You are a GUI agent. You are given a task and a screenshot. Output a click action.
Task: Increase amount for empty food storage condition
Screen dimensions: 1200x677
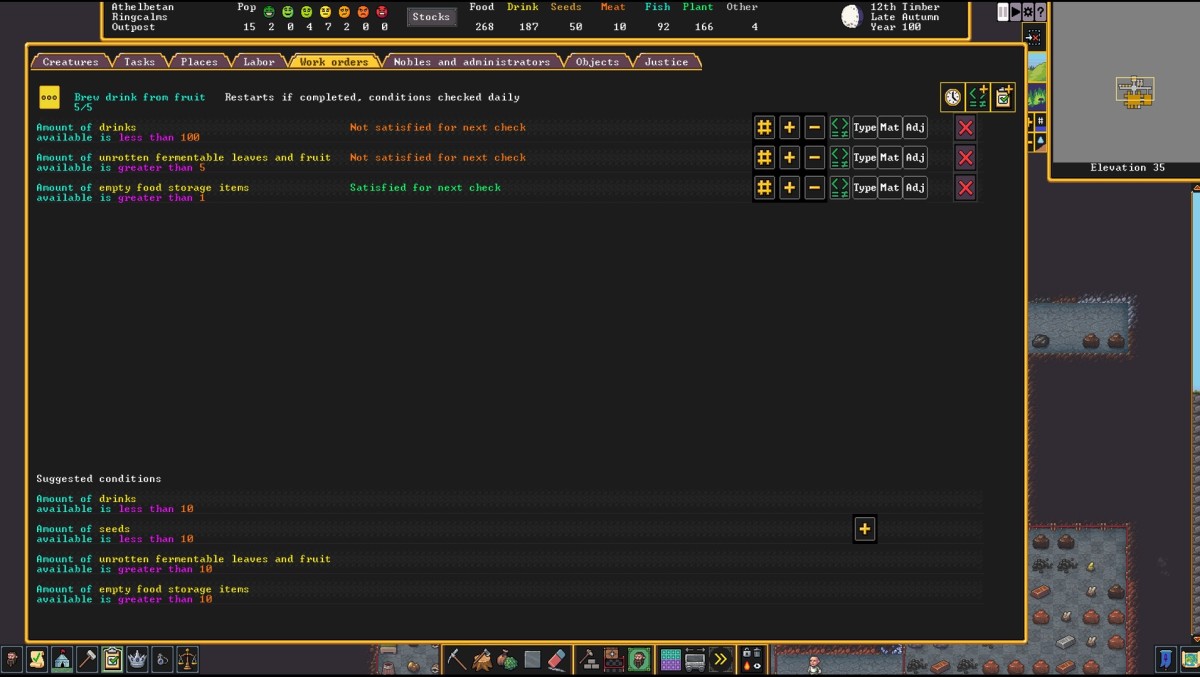789,188
